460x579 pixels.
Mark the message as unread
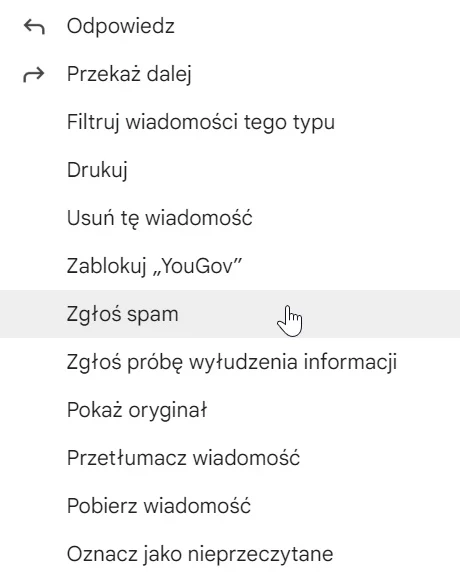pyautogui.click(x=230, y=554)
